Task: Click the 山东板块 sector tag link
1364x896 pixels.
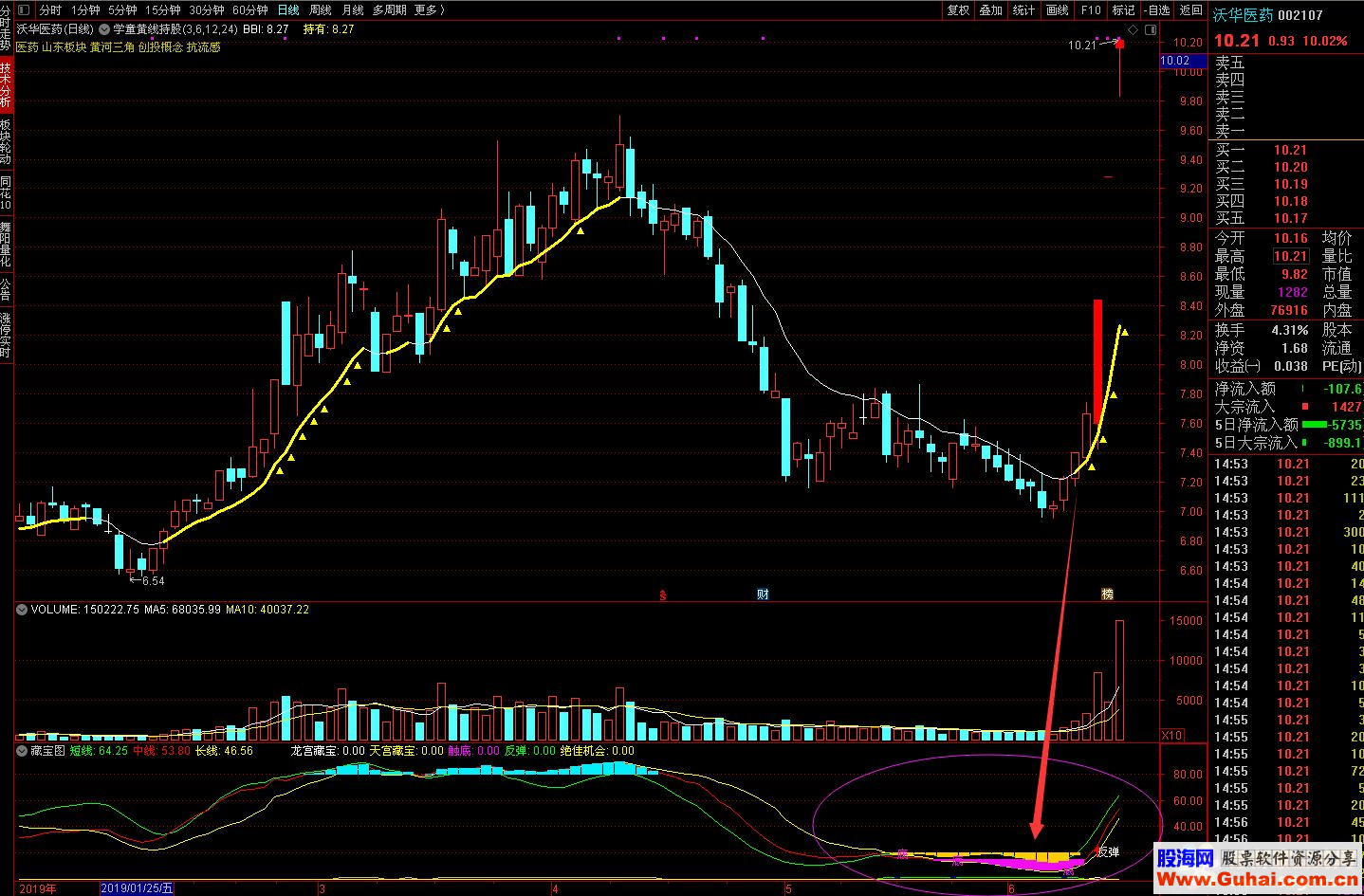Action: point(64,46)
